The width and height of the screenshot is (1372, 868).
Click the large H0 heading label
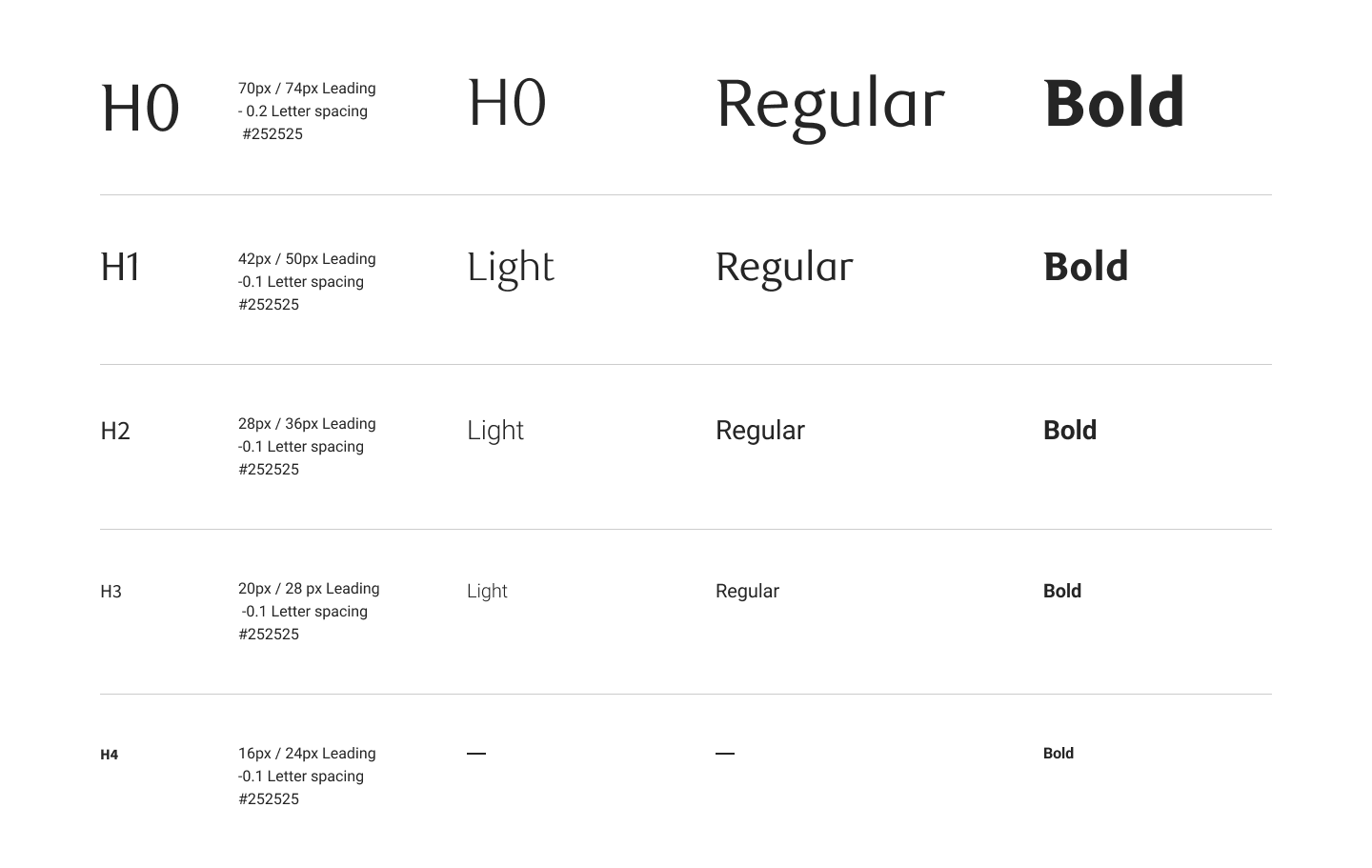140,109
